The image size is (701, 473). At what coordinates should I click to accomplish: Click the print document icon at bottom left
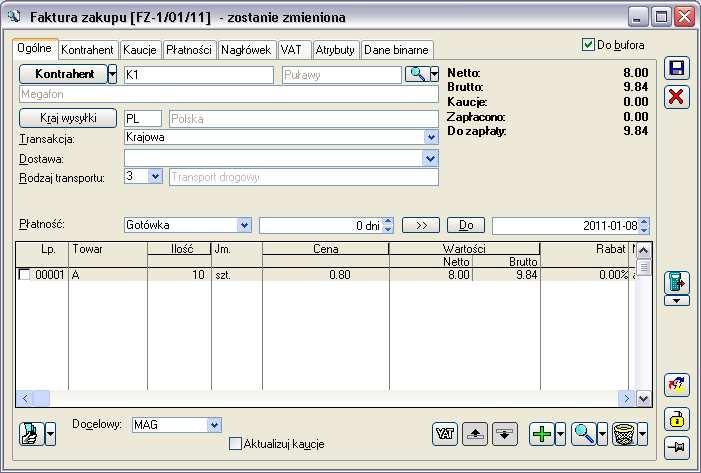coord(32,434)
